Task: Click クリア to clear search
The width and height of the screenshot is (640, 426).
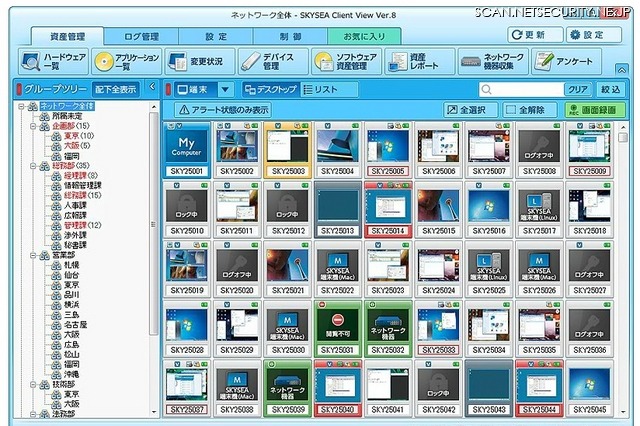Action: tap(578, 89)
